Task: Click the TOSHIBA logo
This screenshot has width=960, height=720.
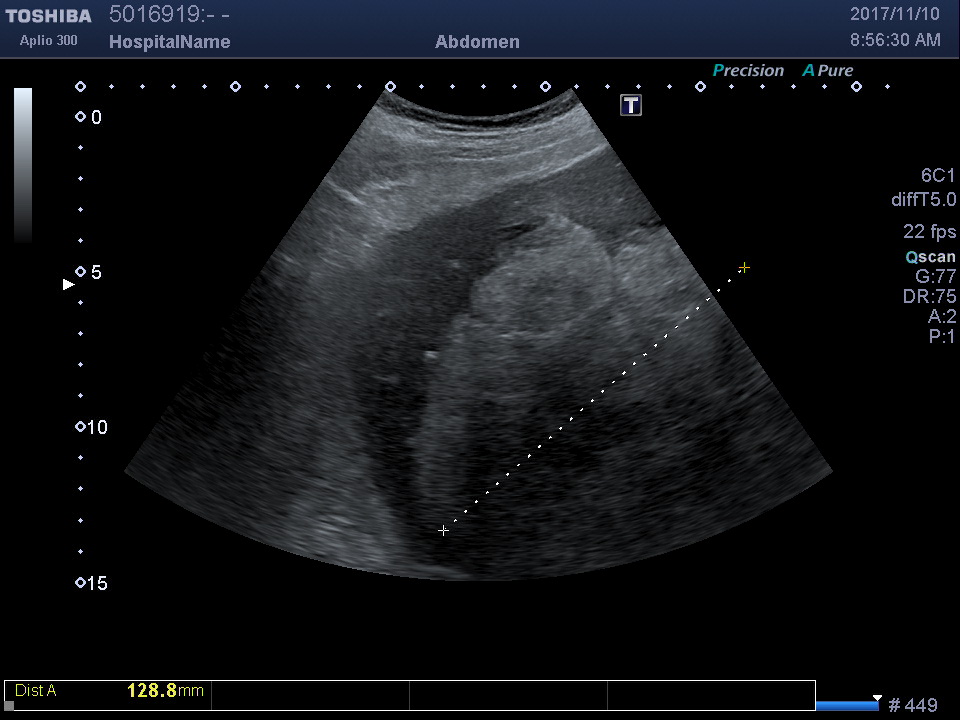Action: pyautogui.click(x=48, y=15)
